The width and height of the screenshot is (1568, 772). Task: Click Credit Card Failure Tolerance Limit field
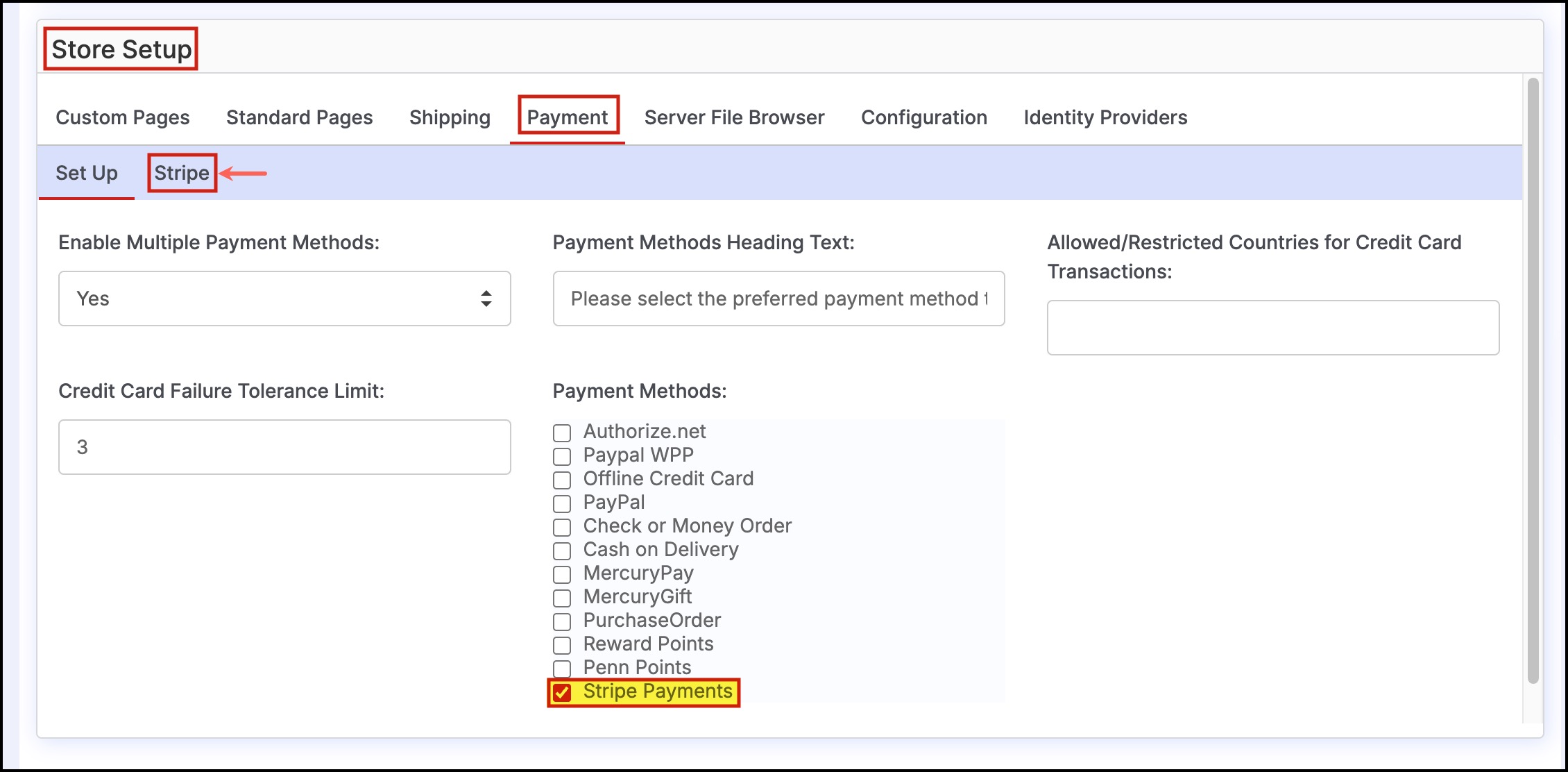coord(284,447)
